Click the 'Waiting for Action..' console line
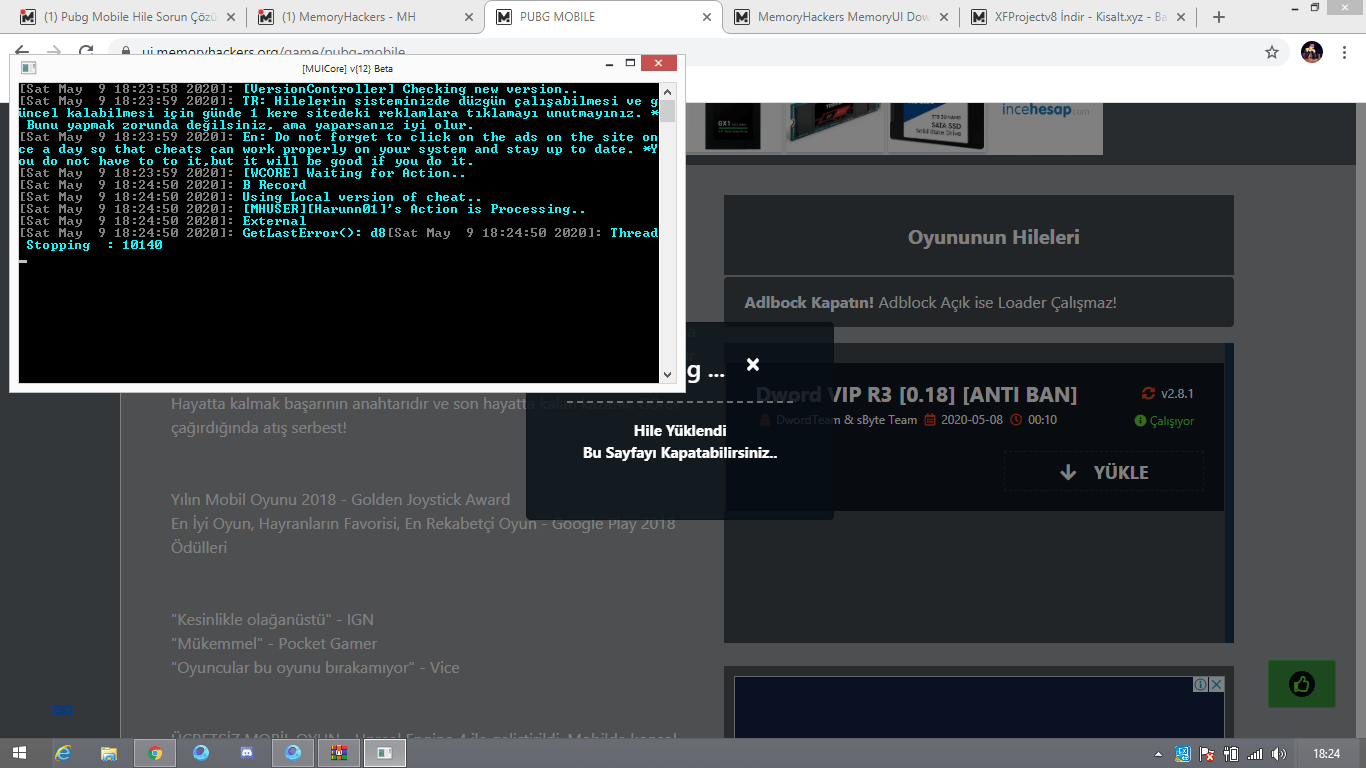The image size is (1366, 768). [x=242, y=173]
